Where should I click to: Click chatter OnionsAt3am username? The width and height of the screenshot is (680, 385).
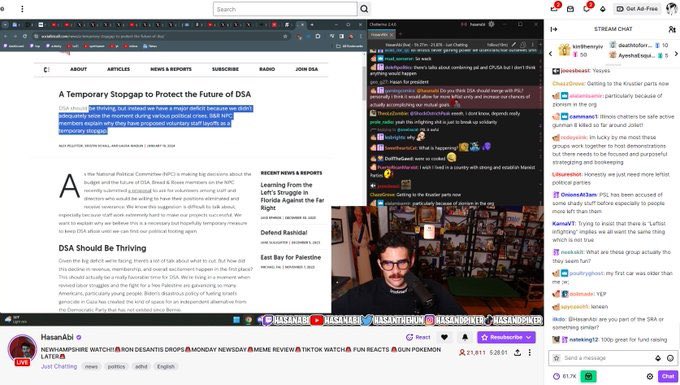(x=579, y=195)
